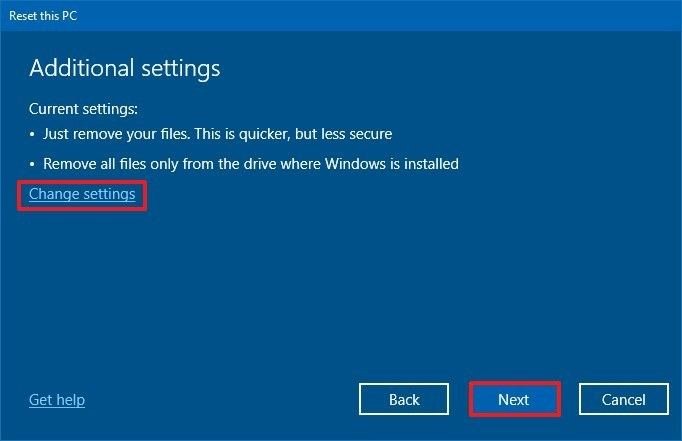The image size is (682, 441).
Task: Open the Get help link
Action: point(57,400)
